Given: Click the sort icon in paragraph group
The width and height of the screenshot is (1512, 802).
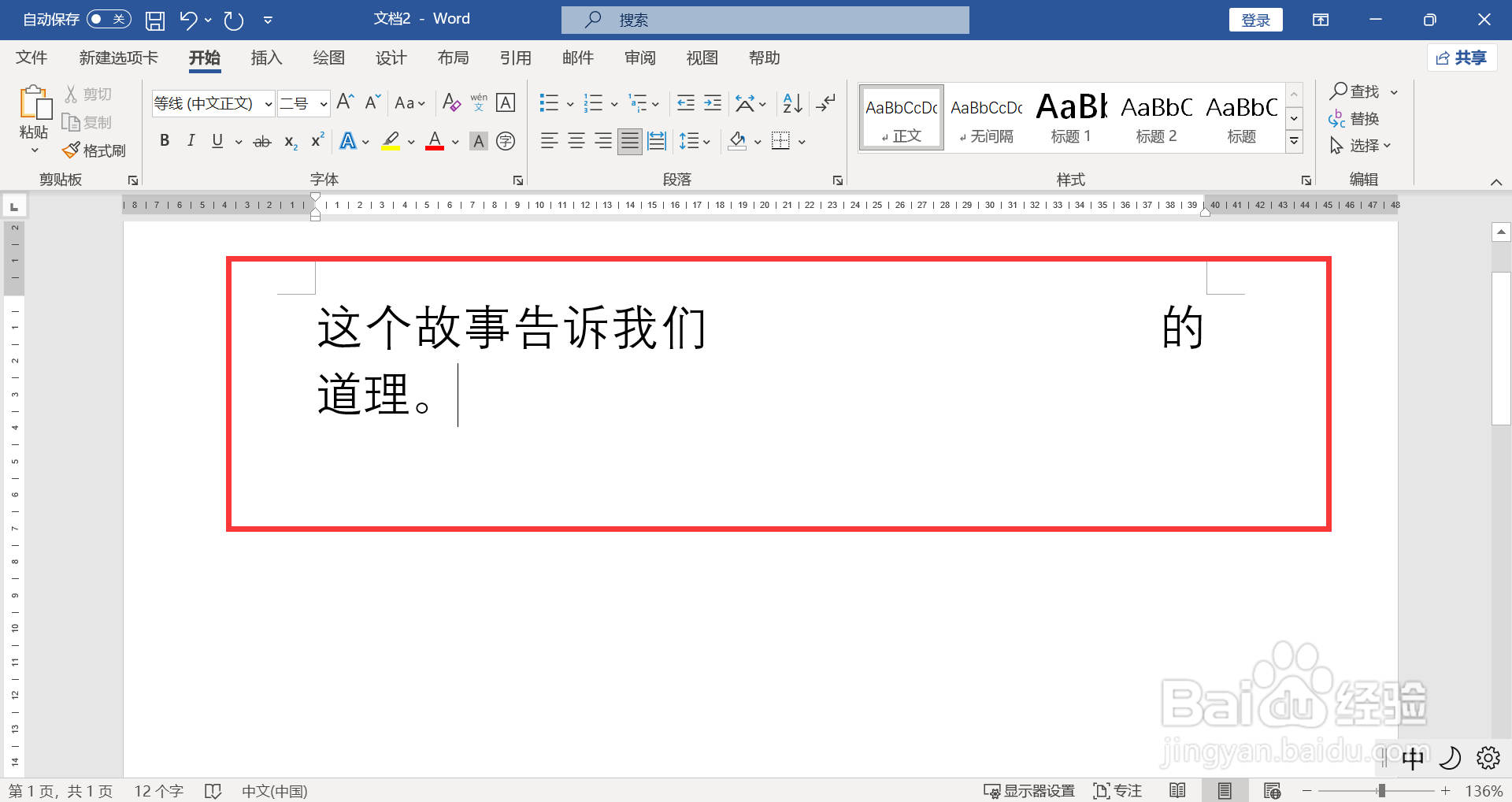Looking at the screenshot, I should click(x=791, y=102).
